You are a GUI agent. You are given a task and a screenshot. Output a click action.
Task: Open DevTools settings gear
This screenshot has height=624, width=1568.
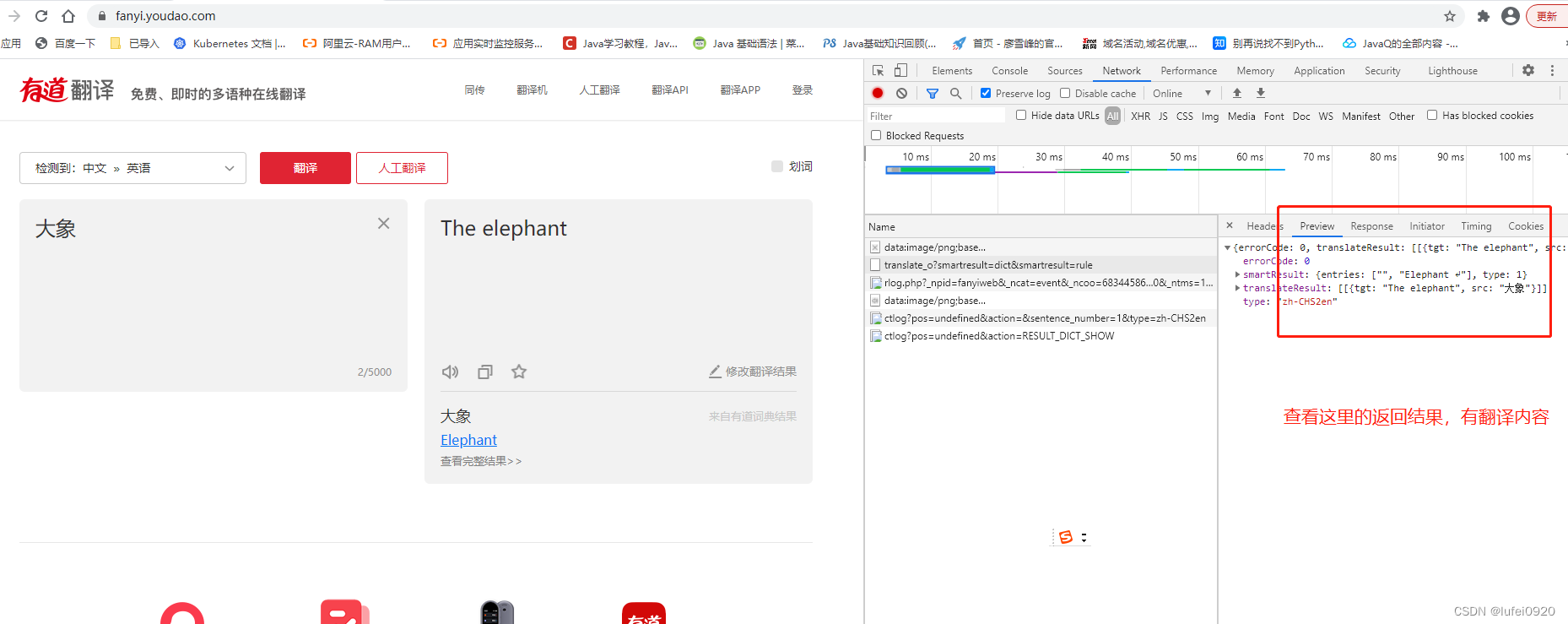tap(1528, 71)
